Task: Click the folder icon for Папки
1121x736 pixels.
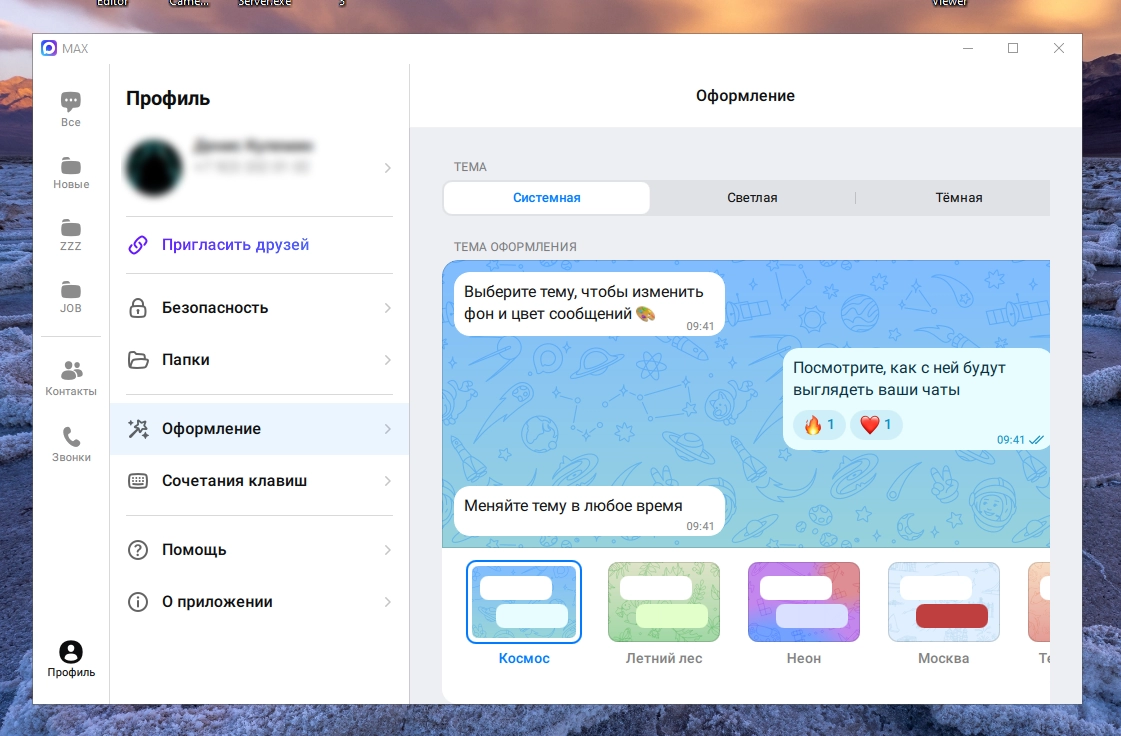Action: pos(138,360)
